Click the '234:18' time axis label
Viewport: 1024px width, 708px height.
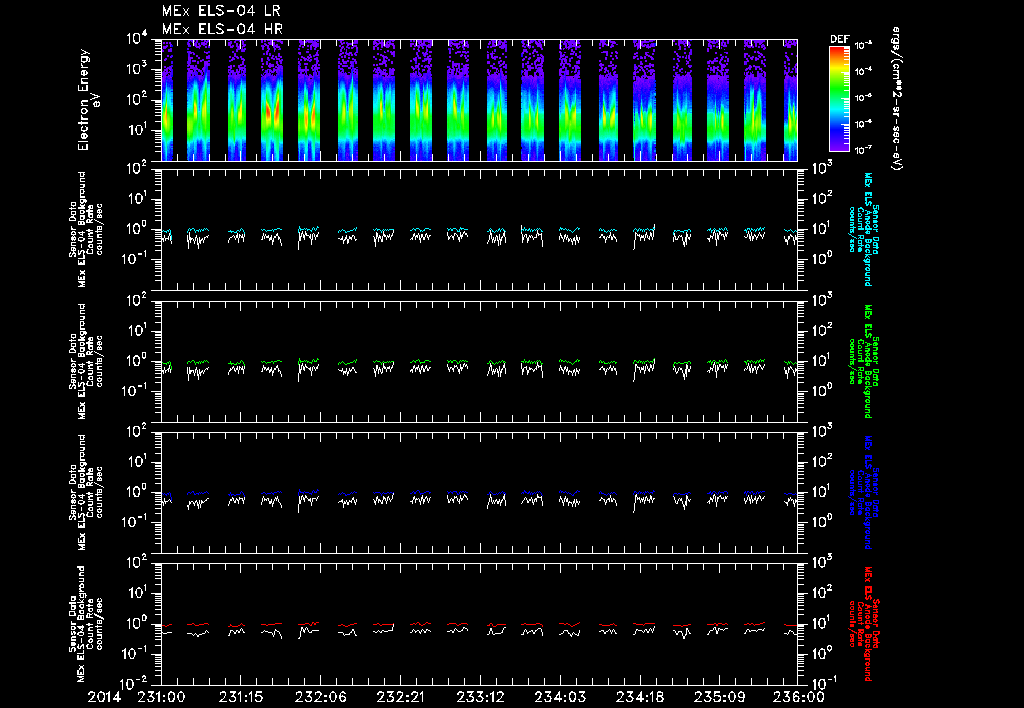coord(639,697)
